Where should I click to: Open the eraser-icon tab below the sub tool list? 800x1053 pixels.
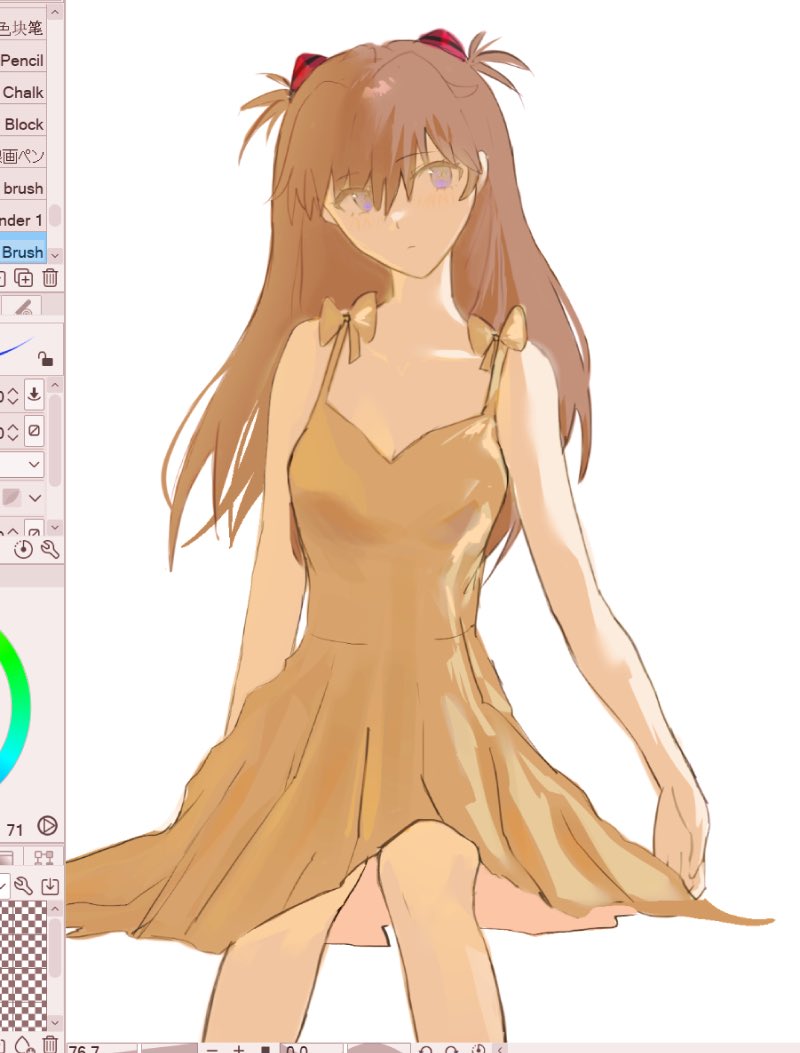point(23,307)
